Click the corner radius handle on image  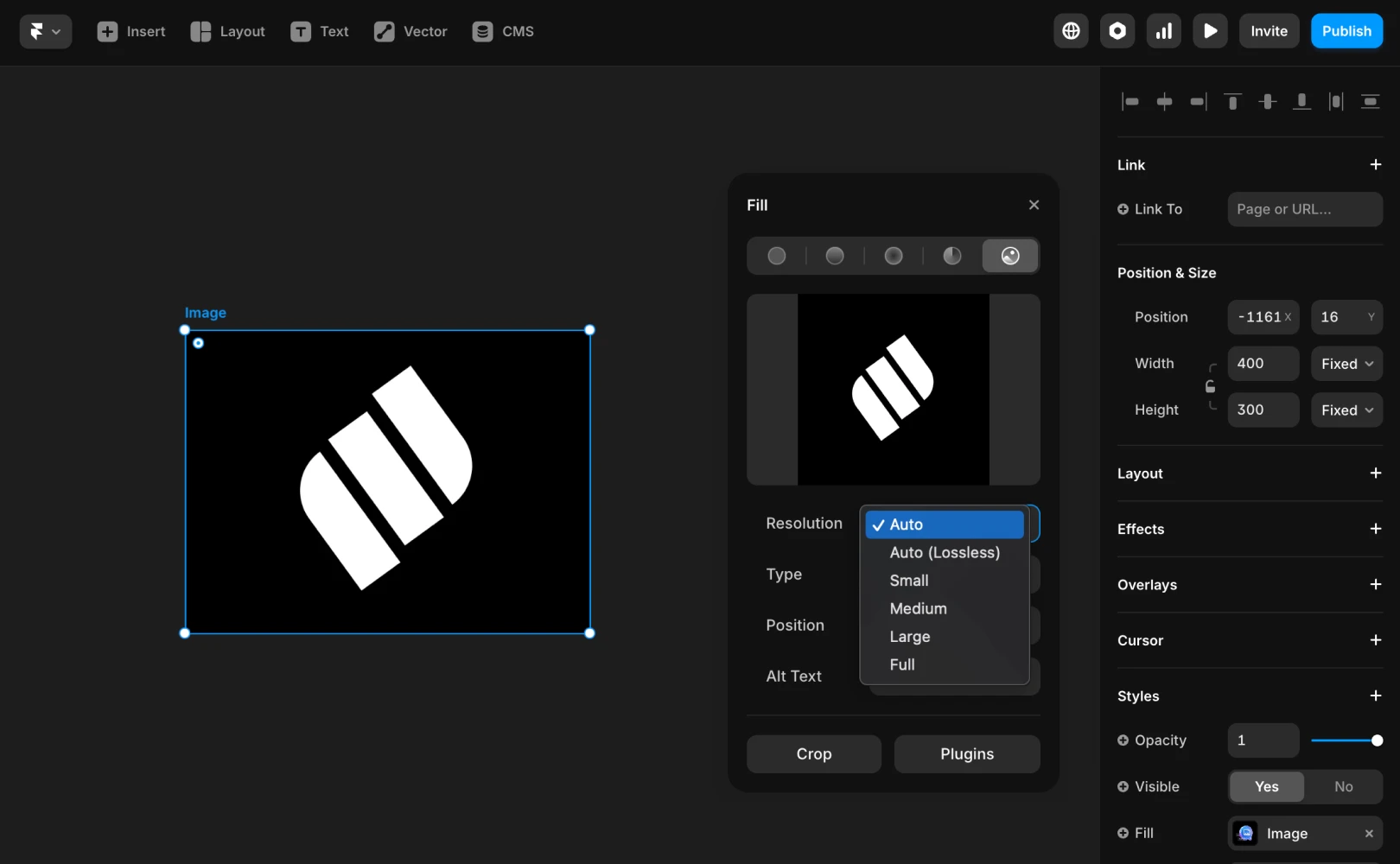point(198,343)
